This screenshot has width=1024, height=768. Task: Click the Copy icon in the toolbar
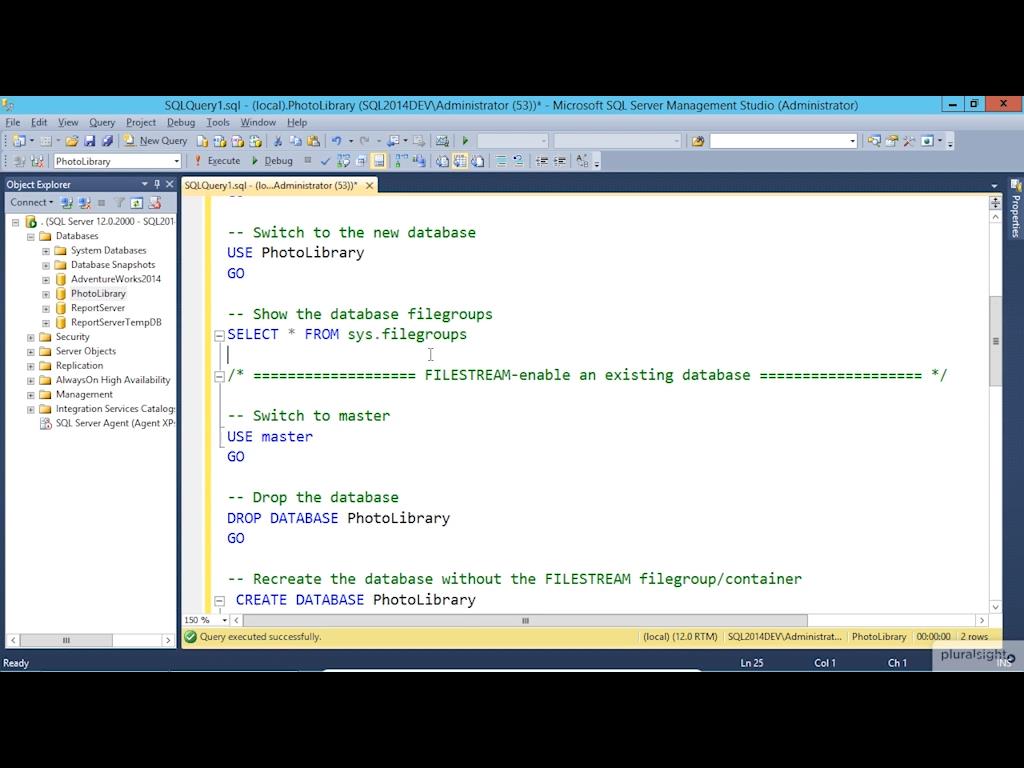(296, 141)
